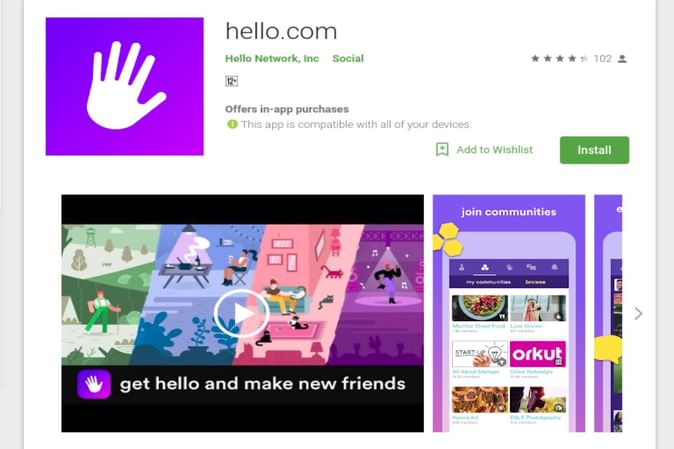Open the join communities screenshot
The height and width of the screenshot is (449, 674).
click(x=509, y=313)
